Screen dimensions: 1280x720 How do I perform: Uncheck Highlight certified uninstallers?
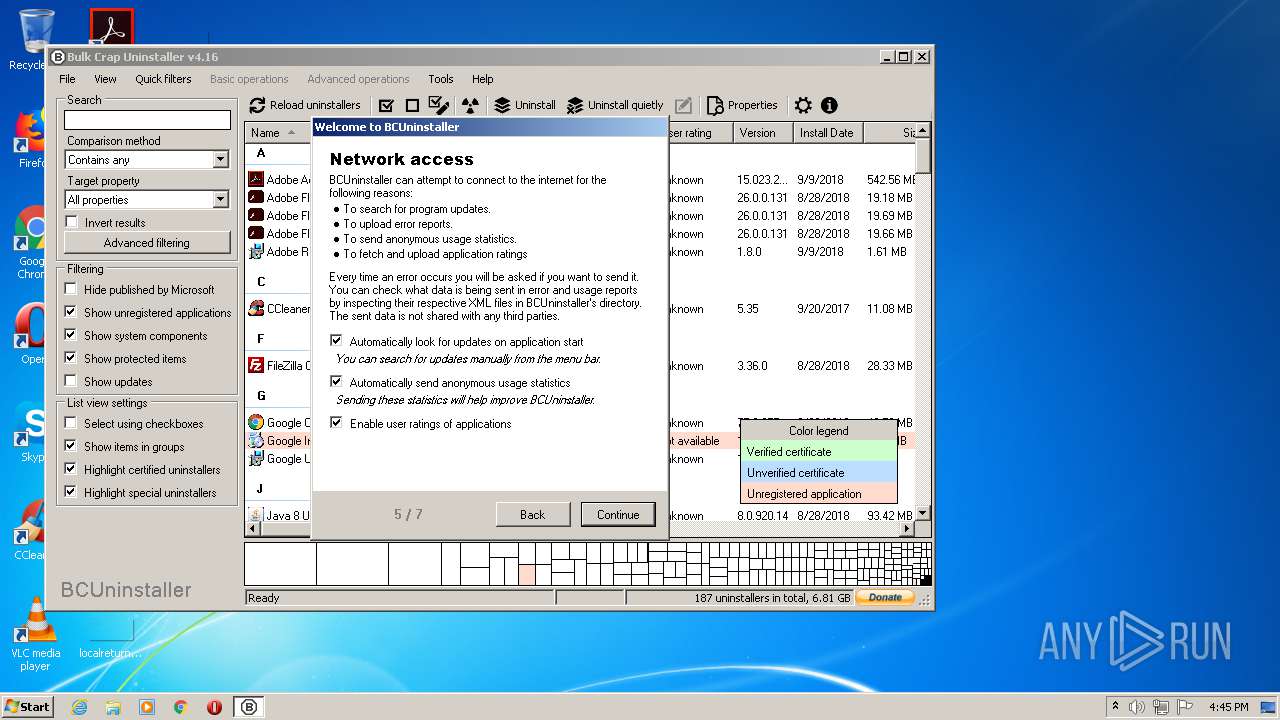[x=71, y=469]
